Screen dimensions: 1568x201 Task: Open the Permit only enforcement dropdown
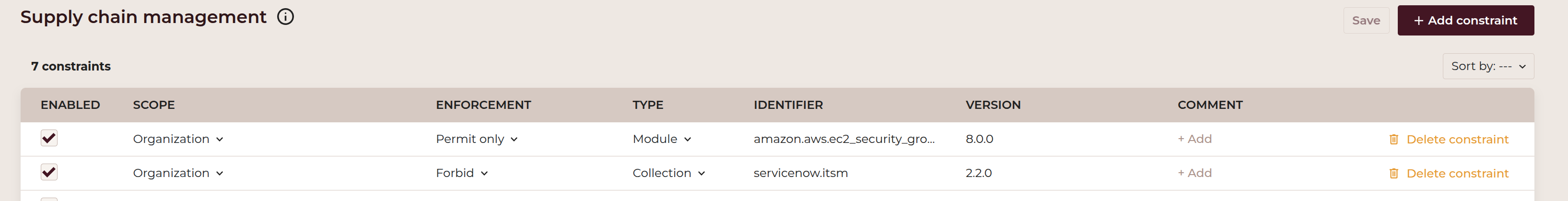(477, 140)
